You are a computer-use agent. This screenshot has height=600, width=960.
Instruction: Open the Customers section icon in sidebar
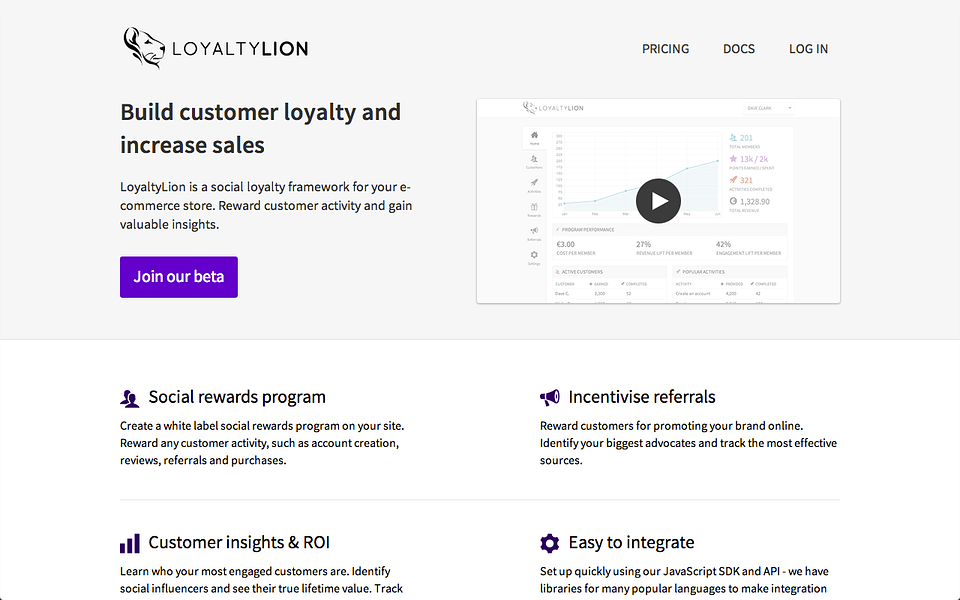(535, 159)
